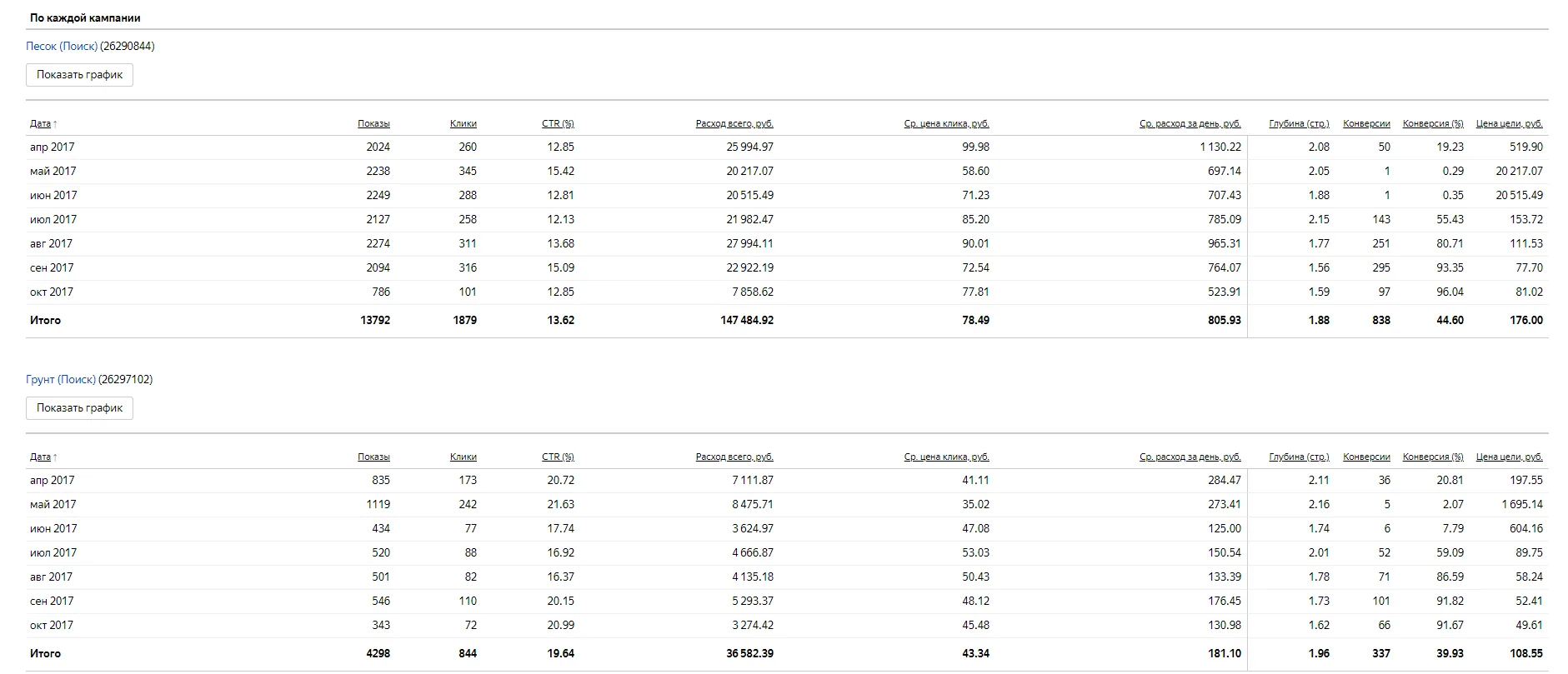Sort Грунт table by Показы
This screenshot has height=674, width=1568.
click(373, 457)
